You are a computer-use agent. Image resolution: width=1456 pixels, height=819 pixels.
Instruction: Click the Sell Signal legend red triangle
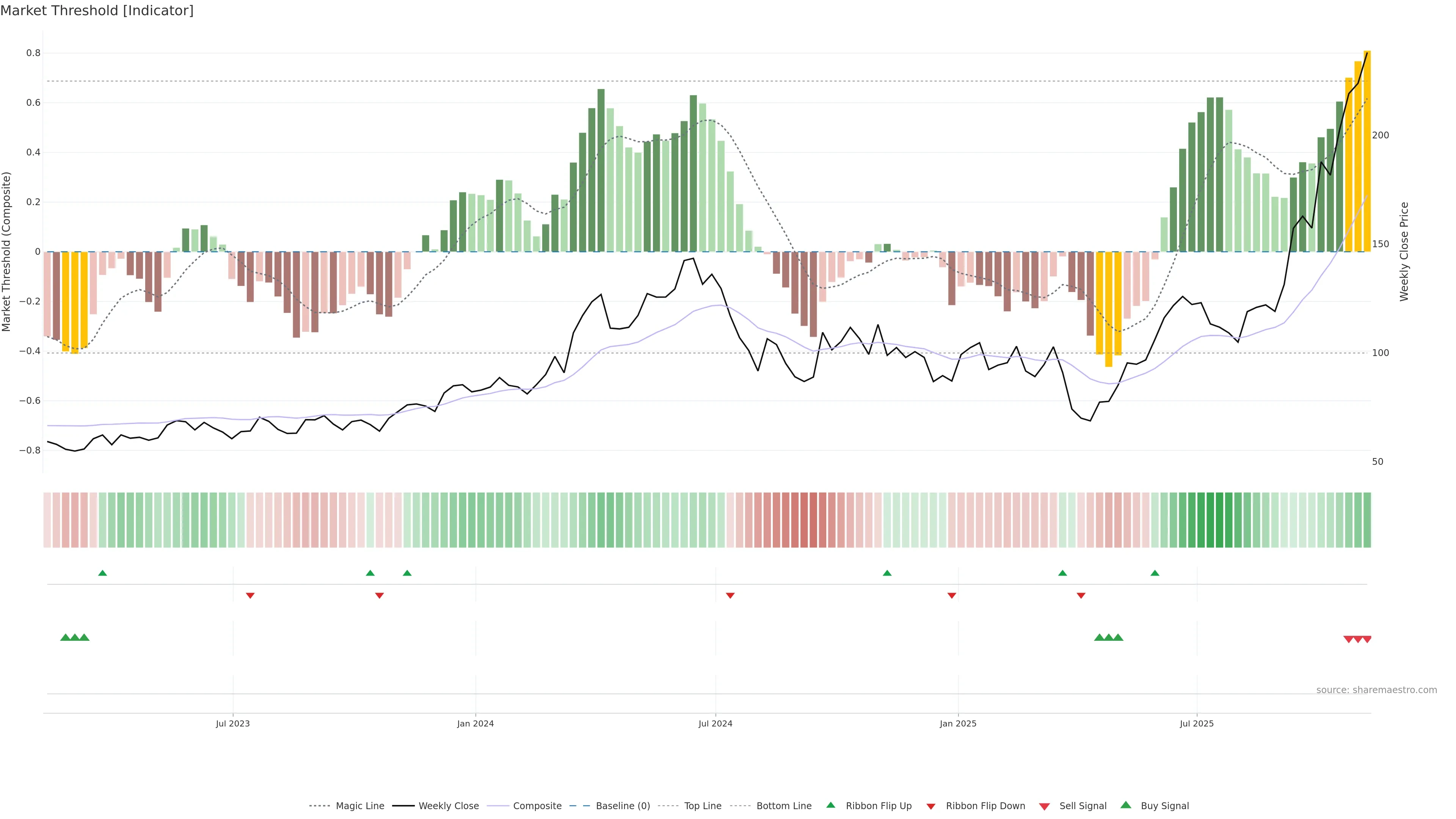(x=1045, y=806)
